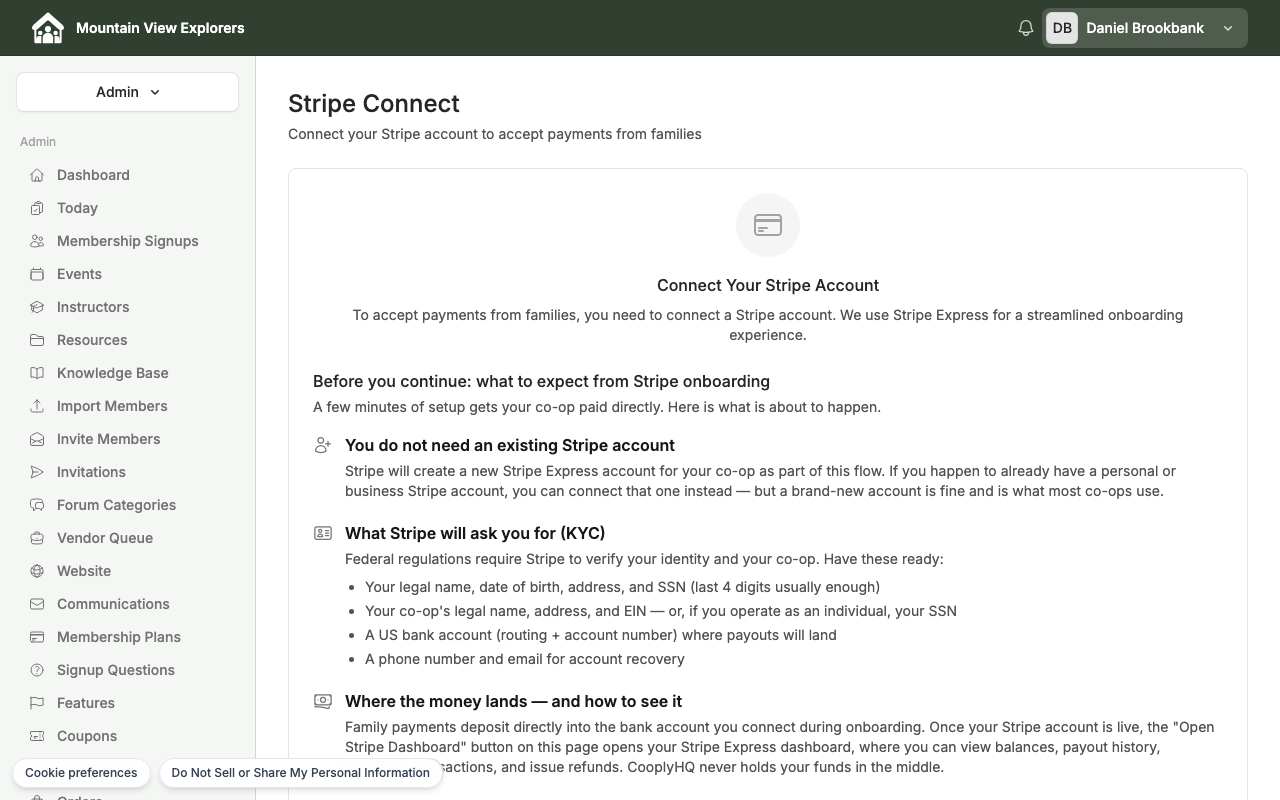Click the Instructors graduation cap icon
The image size is (1280, 800).
tap(37, 307)
